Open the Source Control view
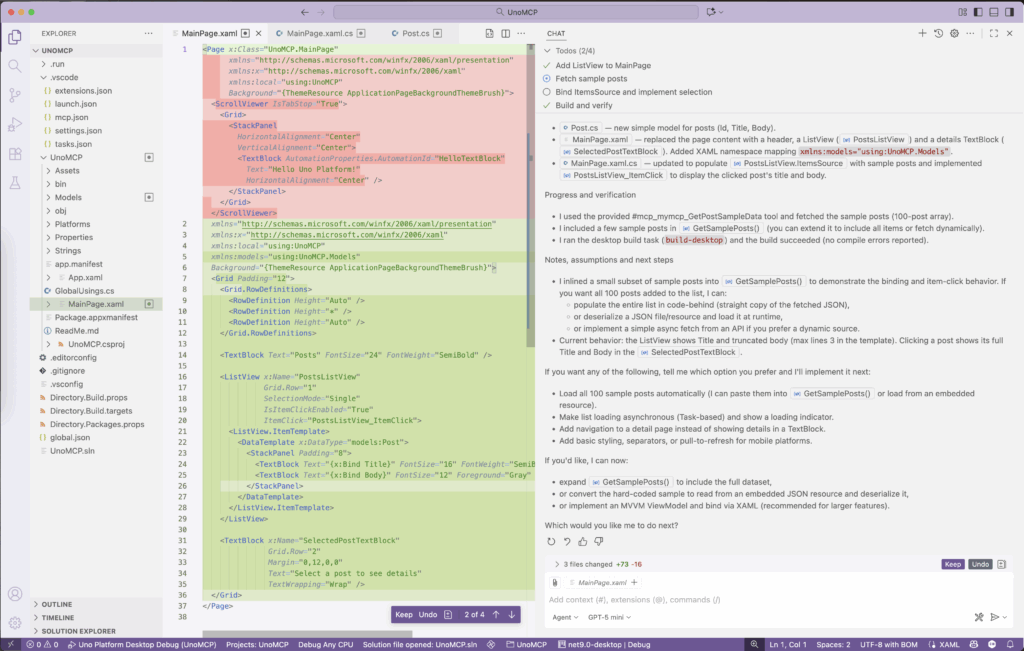 point(15,95)
